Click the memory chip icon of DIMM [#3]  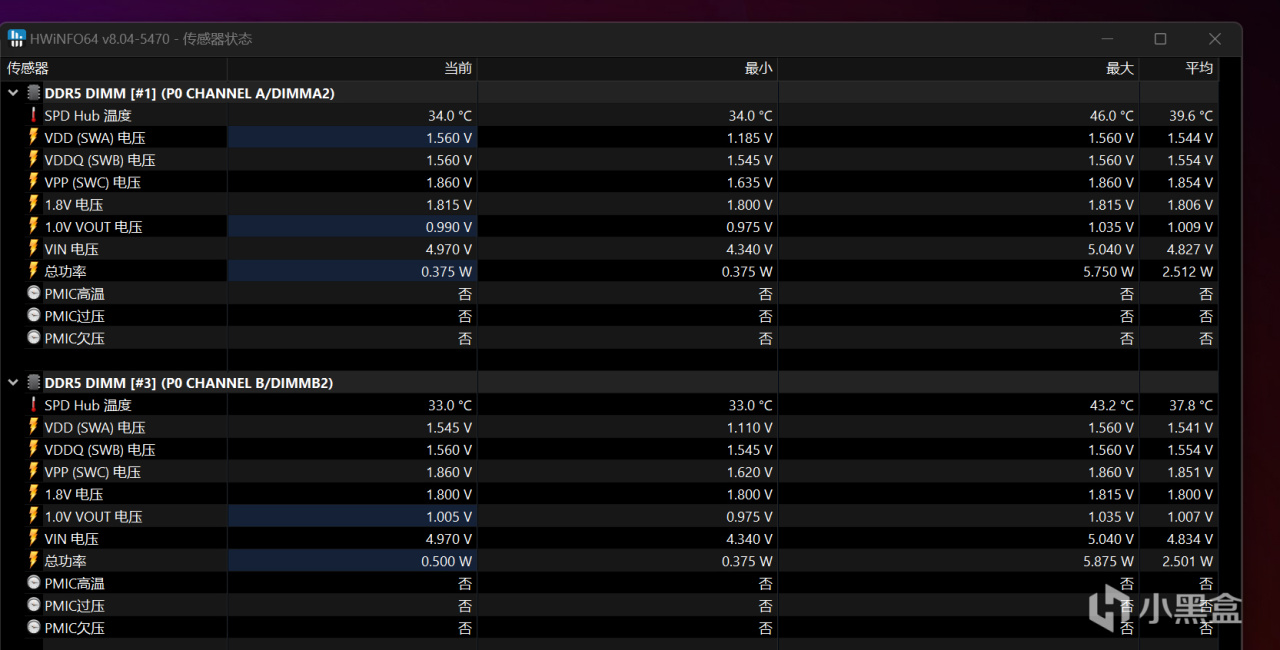coord(34,383)
